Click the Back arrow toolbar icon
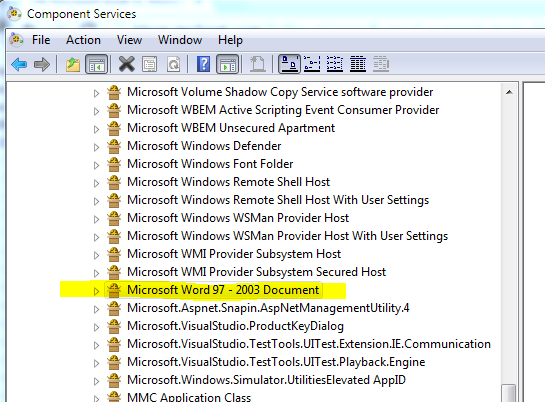 (x=19, y=64)
